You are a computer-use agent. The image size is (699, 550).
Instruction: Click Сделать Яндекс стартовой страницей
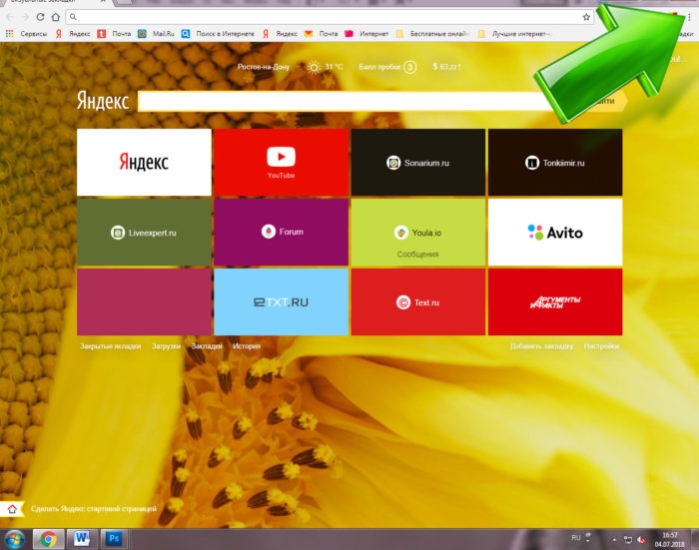[94, 509]
